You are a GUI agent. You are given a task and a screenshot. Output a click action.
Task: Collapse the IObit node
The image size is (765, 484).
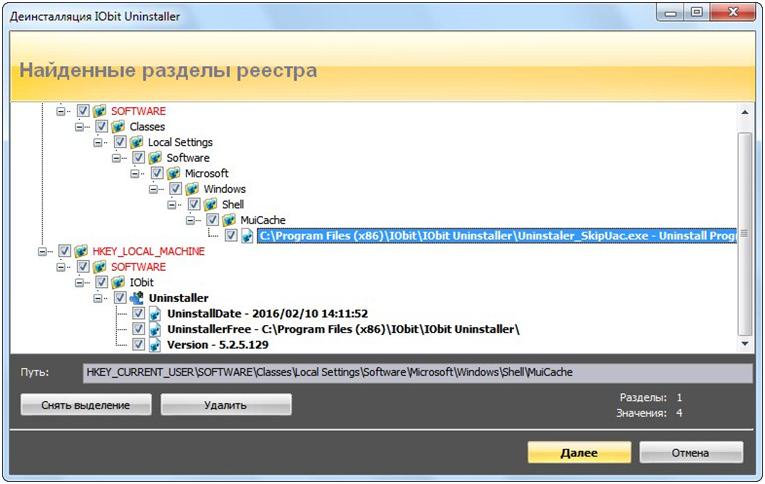pyautogui.click(x=80, y=283)
